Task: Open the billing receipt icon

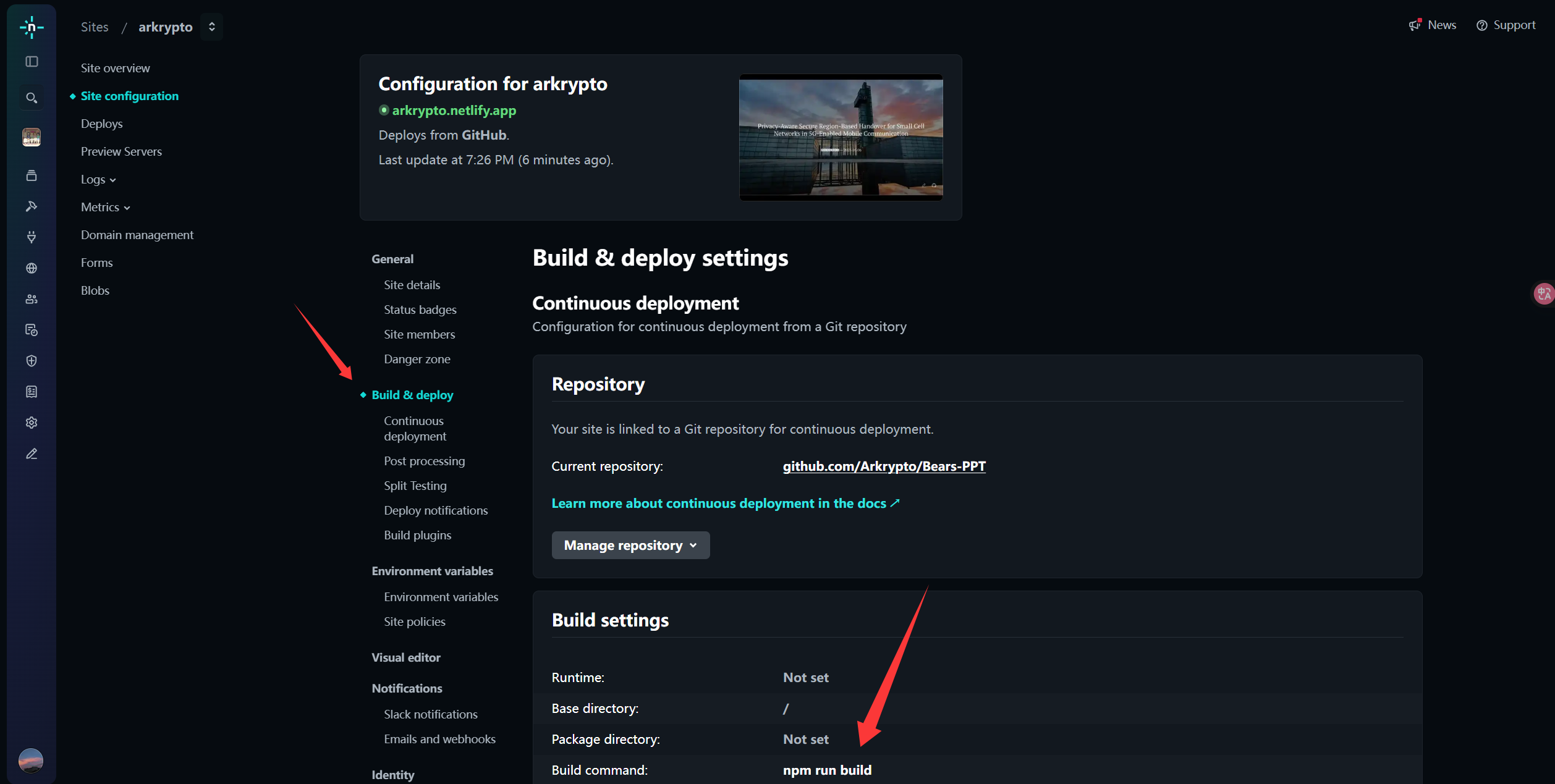Action: 32,392
